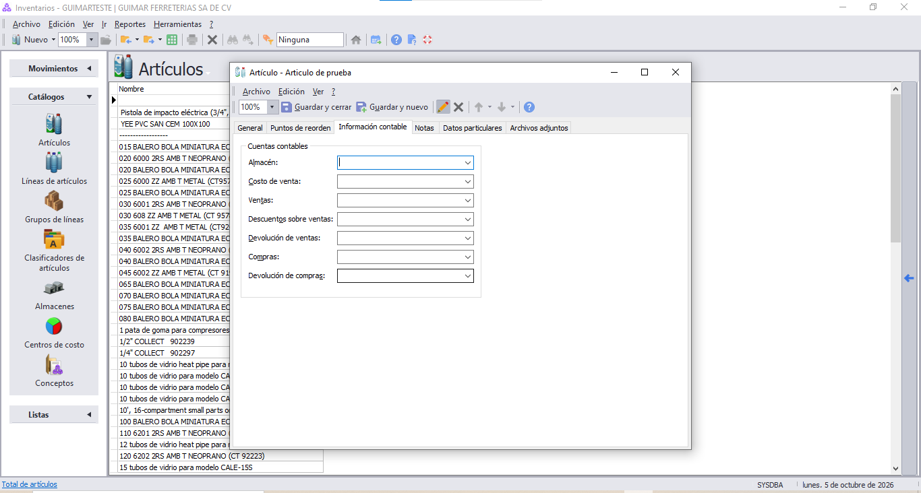Open the Ventas account dropdown
921x493 pixels.
coord(468,200)
